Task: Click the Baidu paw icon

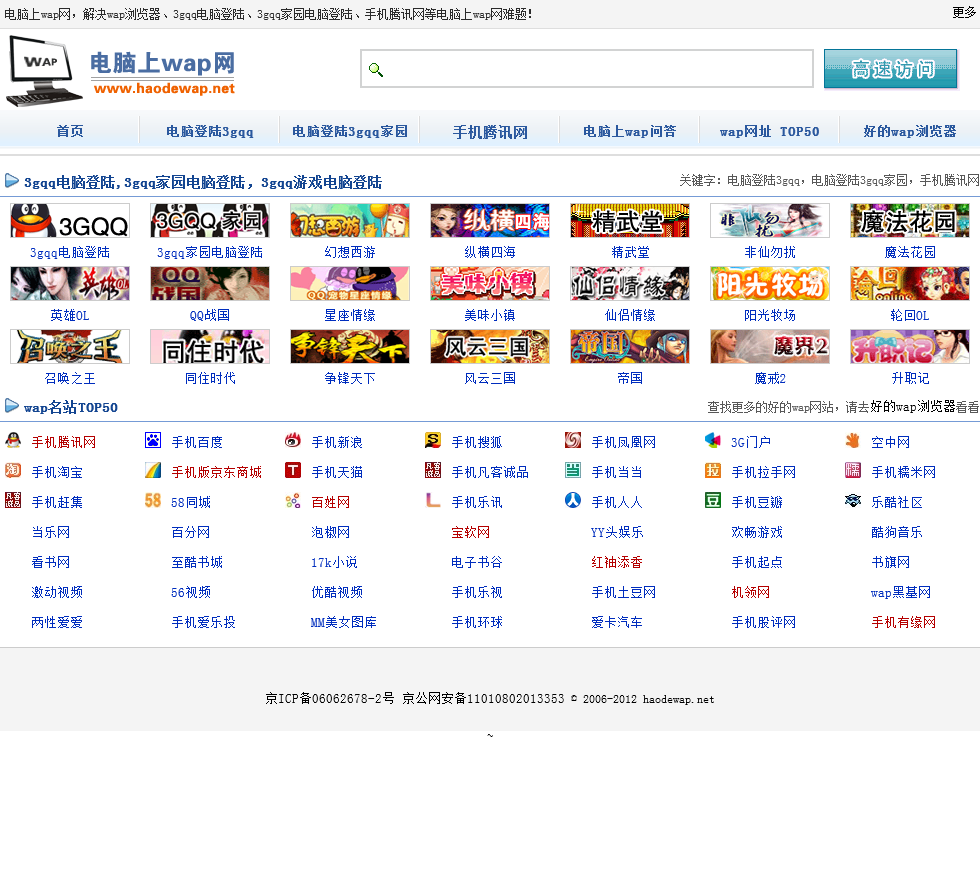Action: [153, 441]
